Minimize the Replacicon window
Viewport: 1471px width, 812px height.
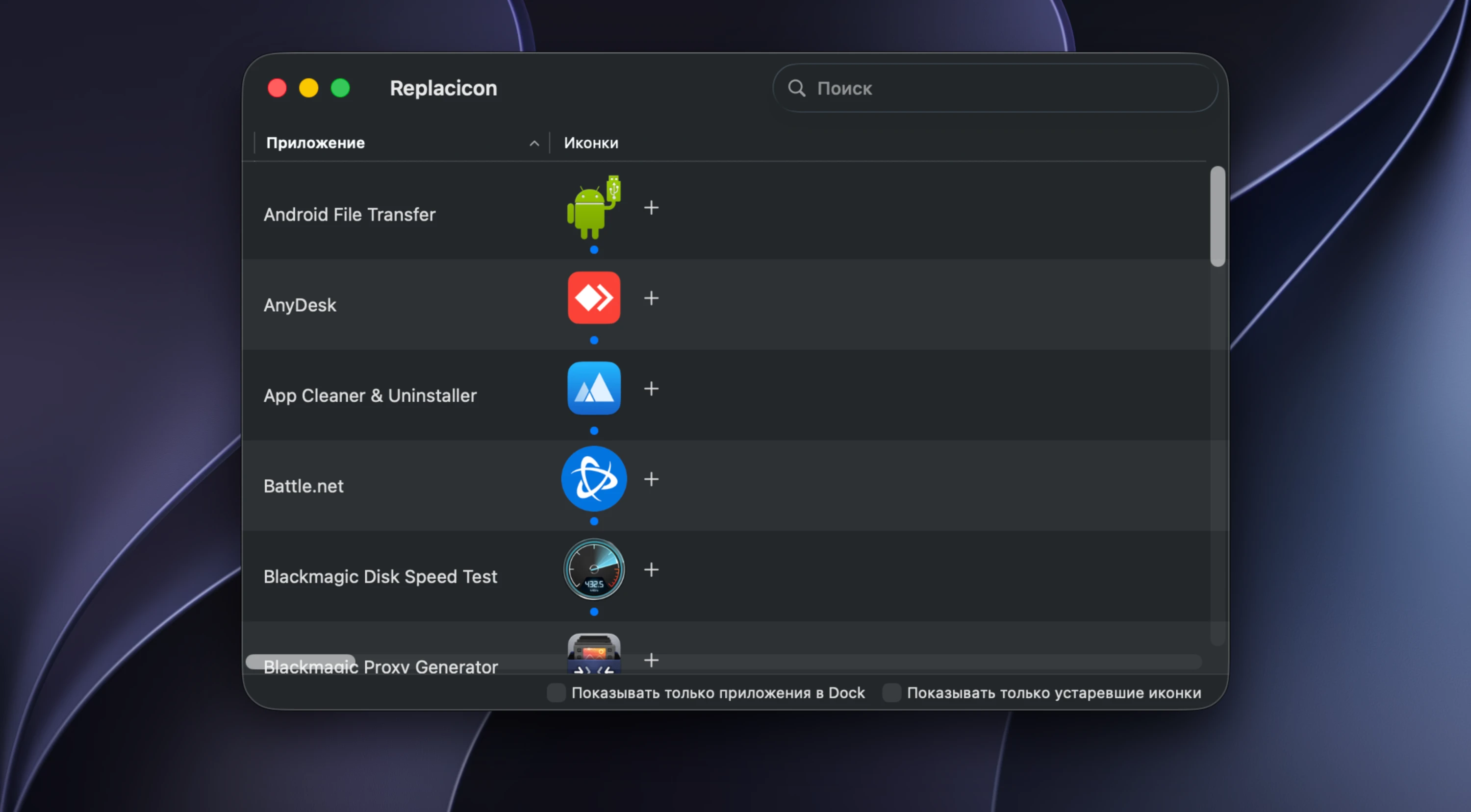[309, 88]
